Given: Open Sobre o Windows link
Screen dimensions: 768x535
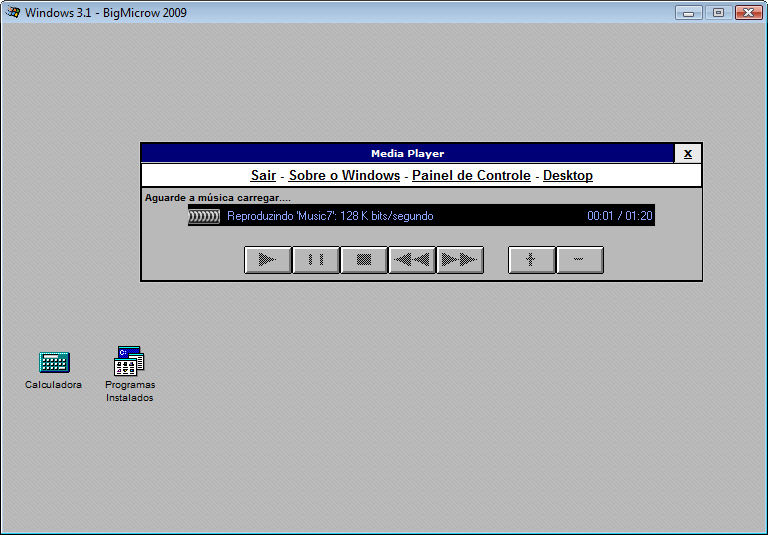Looking at the screenshot, I should click(x=344, y=175).
